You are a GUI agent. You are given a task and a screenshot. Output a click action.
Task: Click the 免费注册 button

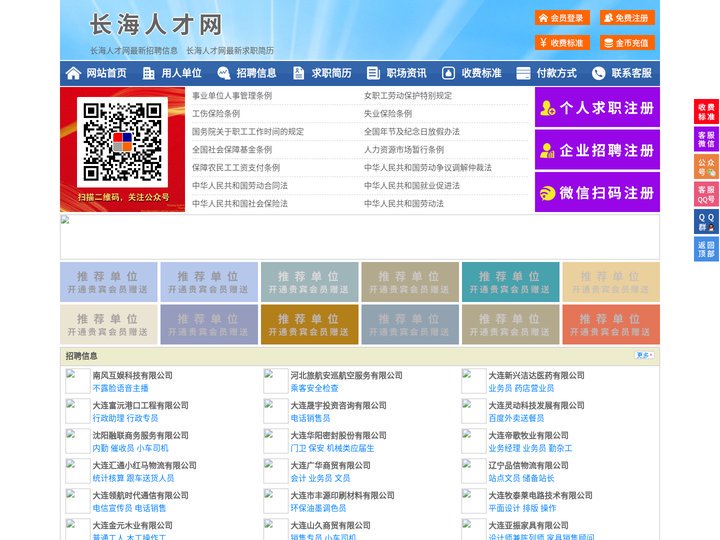[x=627, y=18]
